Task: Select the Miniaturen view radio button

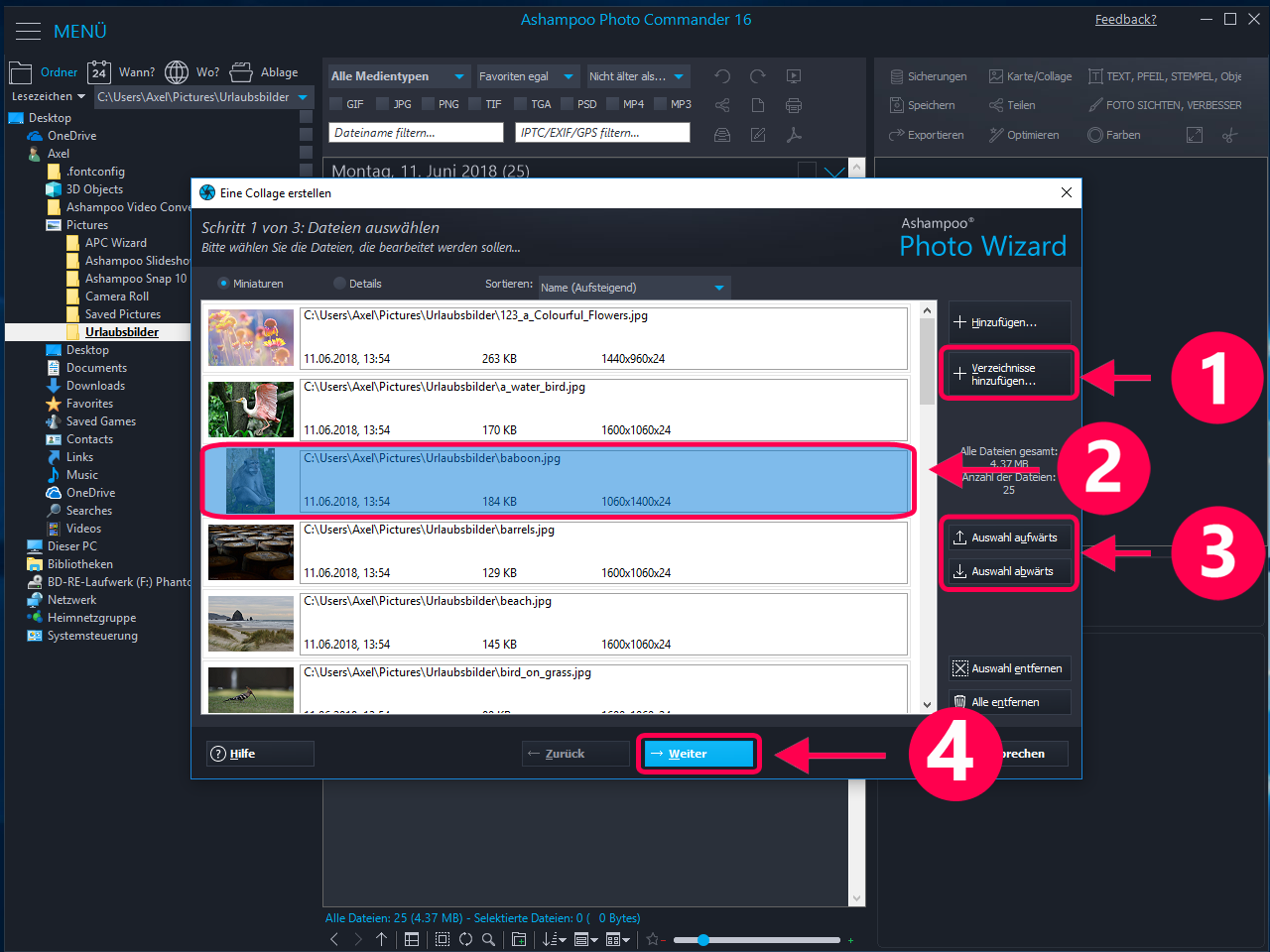Action: 223,284
